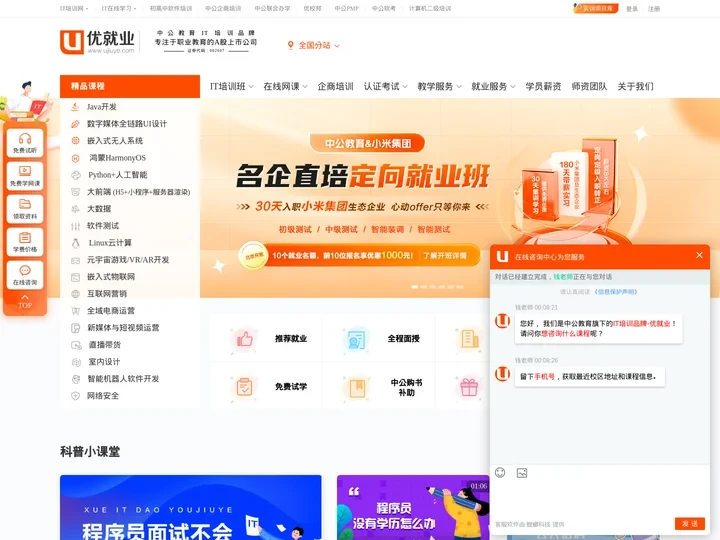Open the 程序员面试不会 video thumbnail
Image resolution: width=720 pixels, height=540 pixels.
coord(191,507)
